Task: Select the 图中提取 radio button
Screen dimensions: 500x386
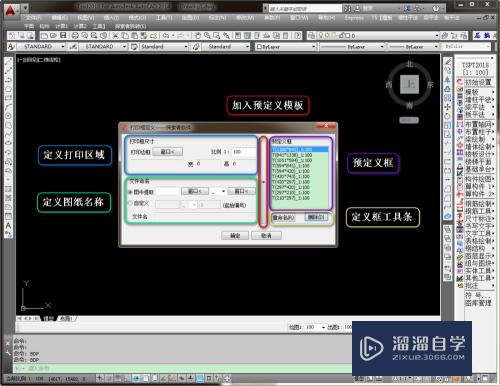Action: coord(130,192)
